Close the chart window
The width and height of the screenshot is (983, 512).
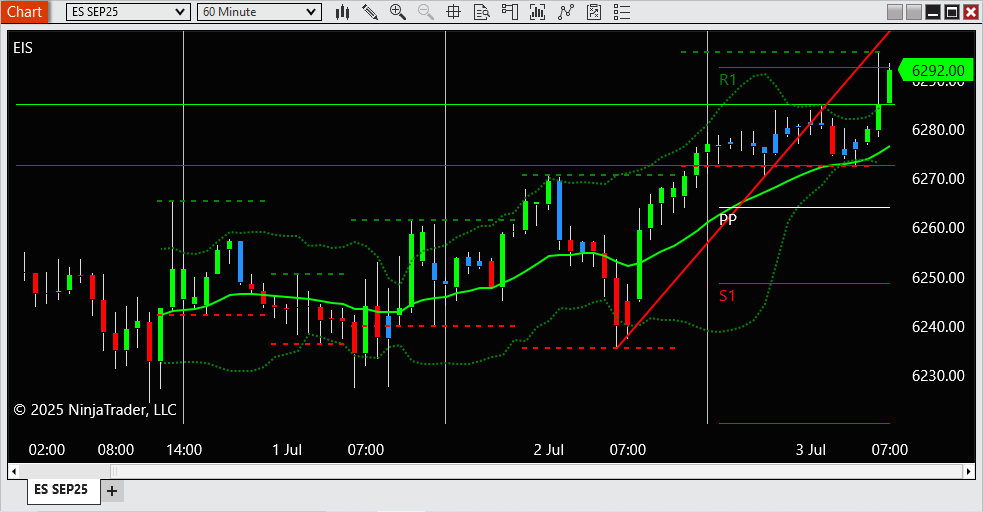tap(970, 12)
